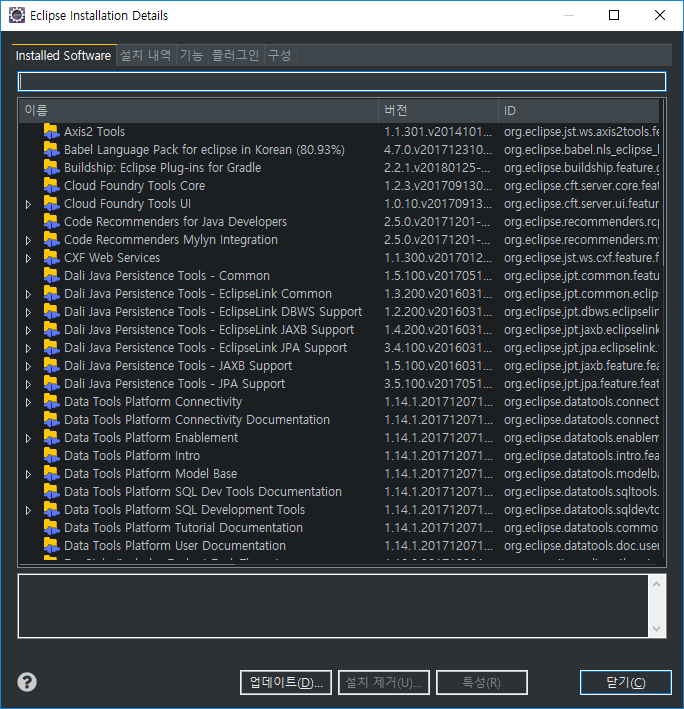This screenshot has height=709, width=684.
Task: Expand the CXF Web Services node
Action: pos(28,259)
